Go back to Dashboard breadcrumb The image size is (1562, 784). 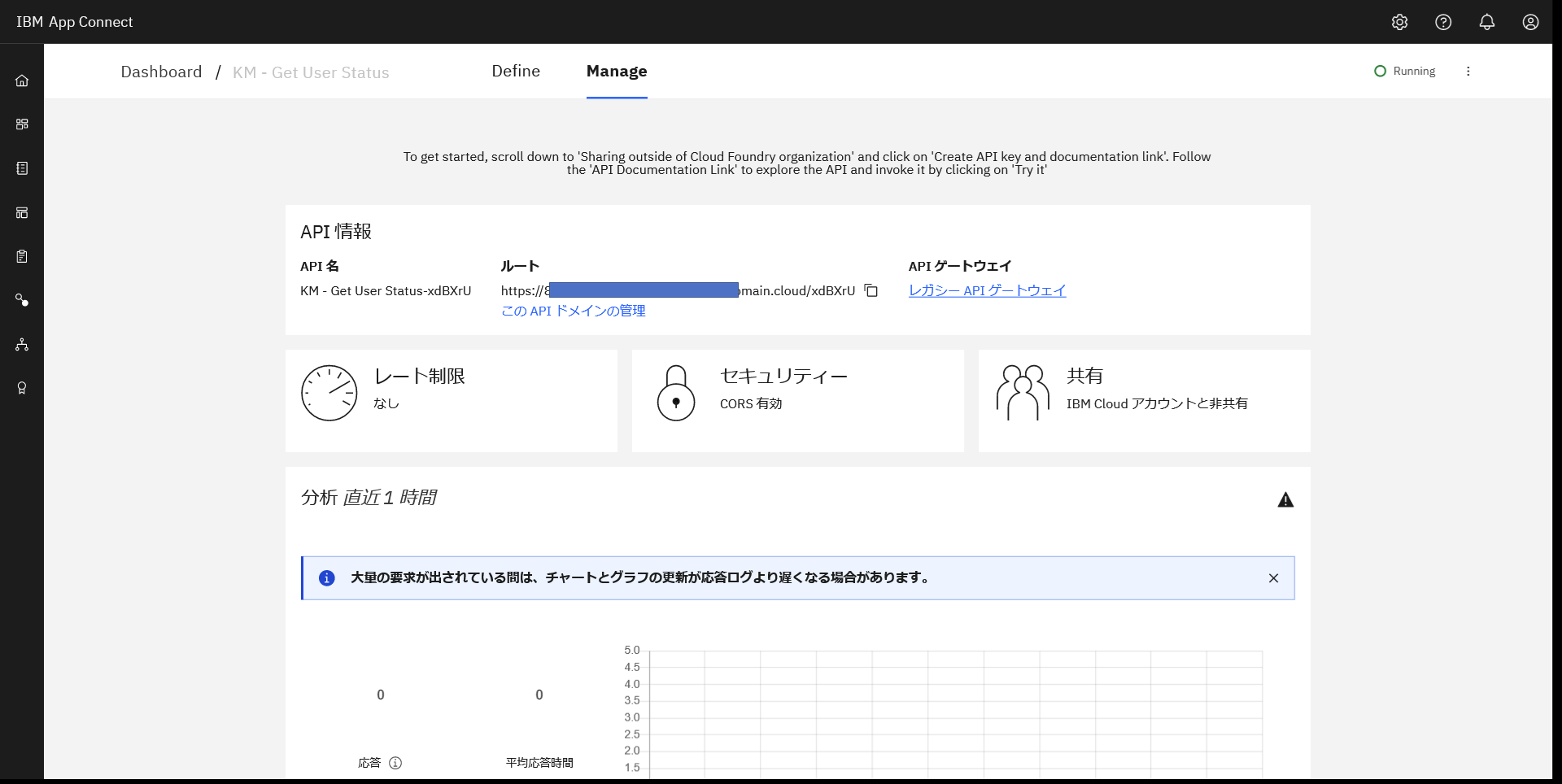[x=161, y=72]
